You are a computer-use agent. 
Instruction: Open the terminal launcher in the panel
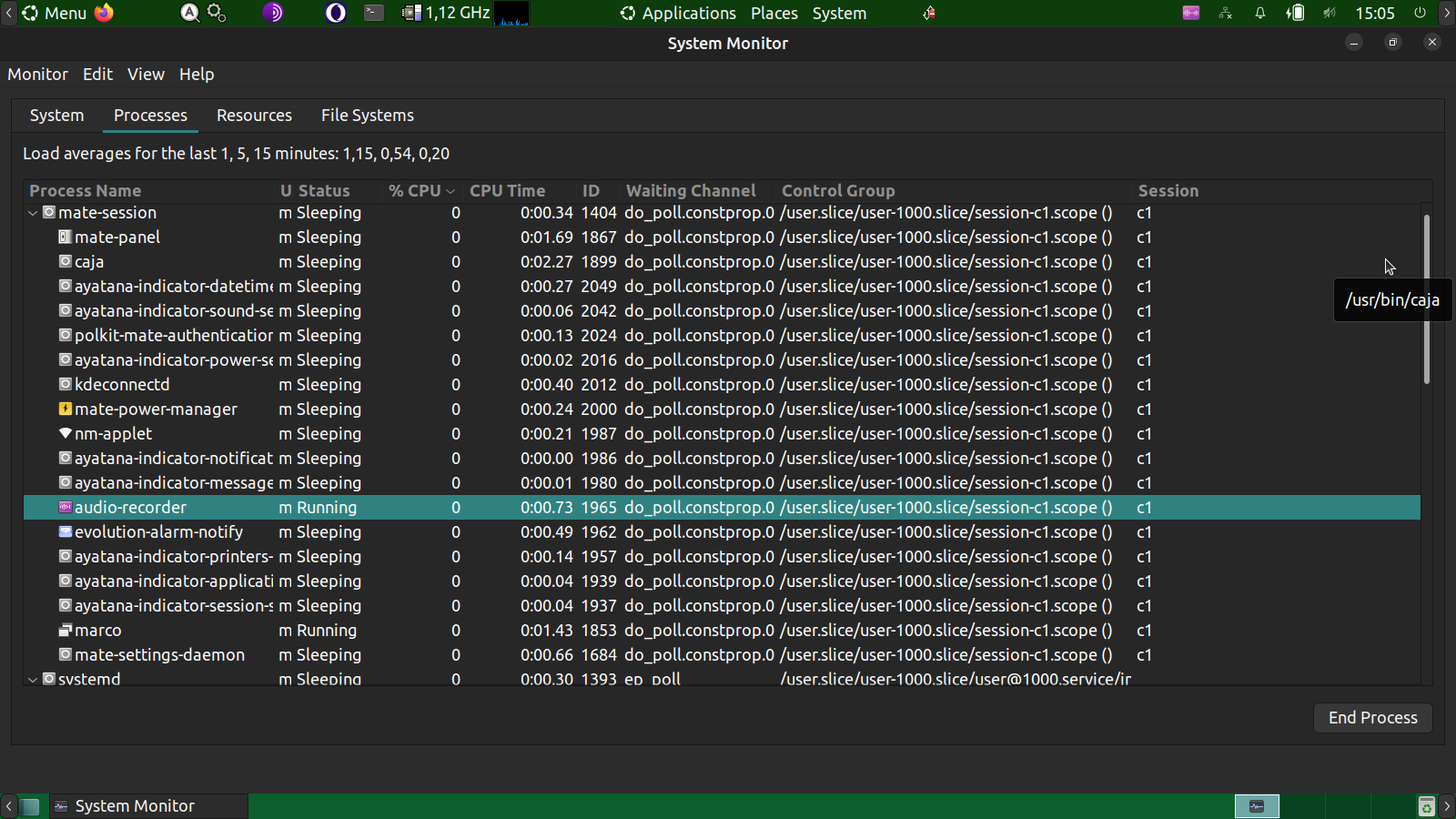click(374, 13)
